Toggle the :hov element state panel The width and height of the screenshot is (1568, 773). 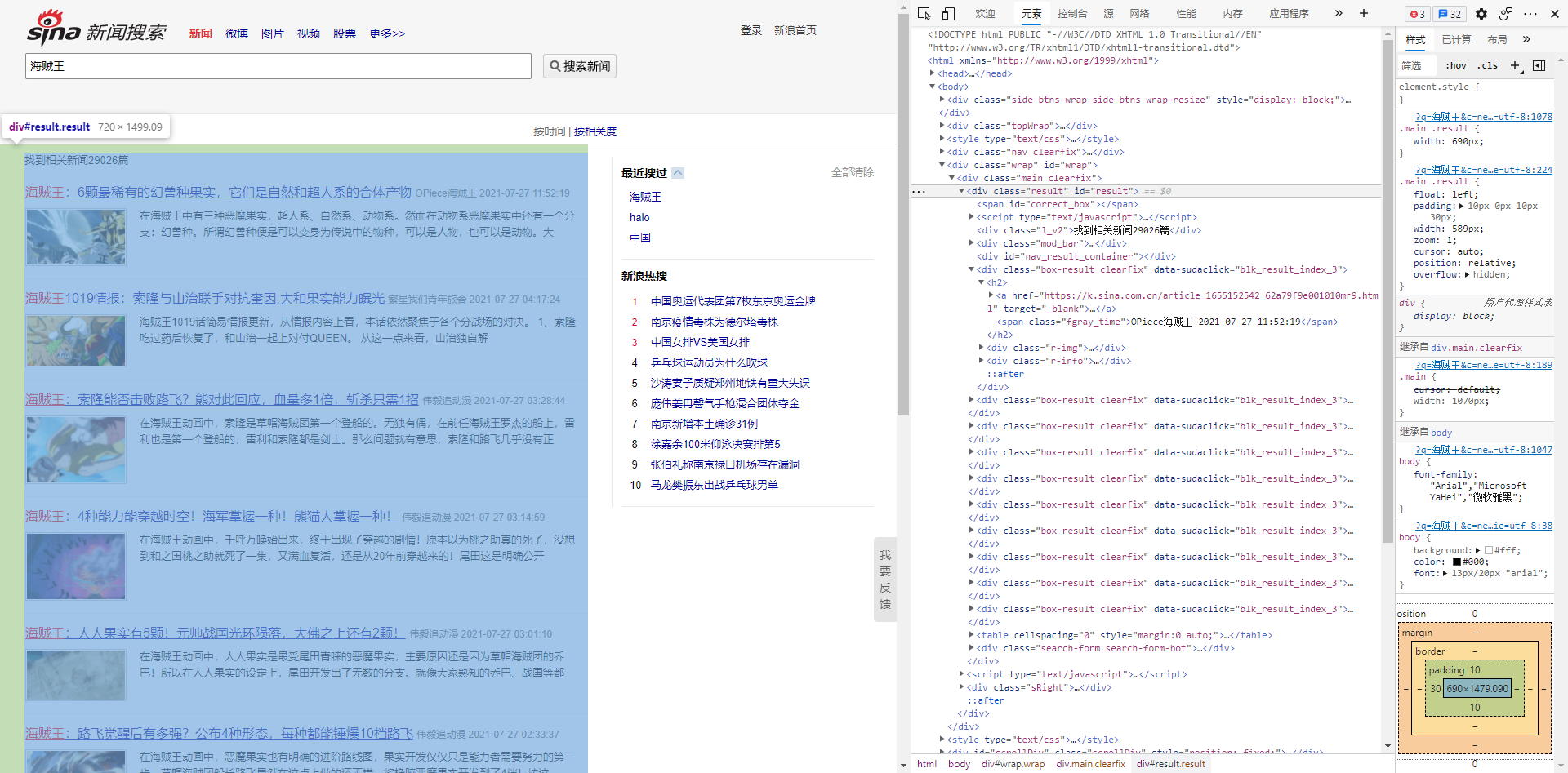tap(1456, 65)
